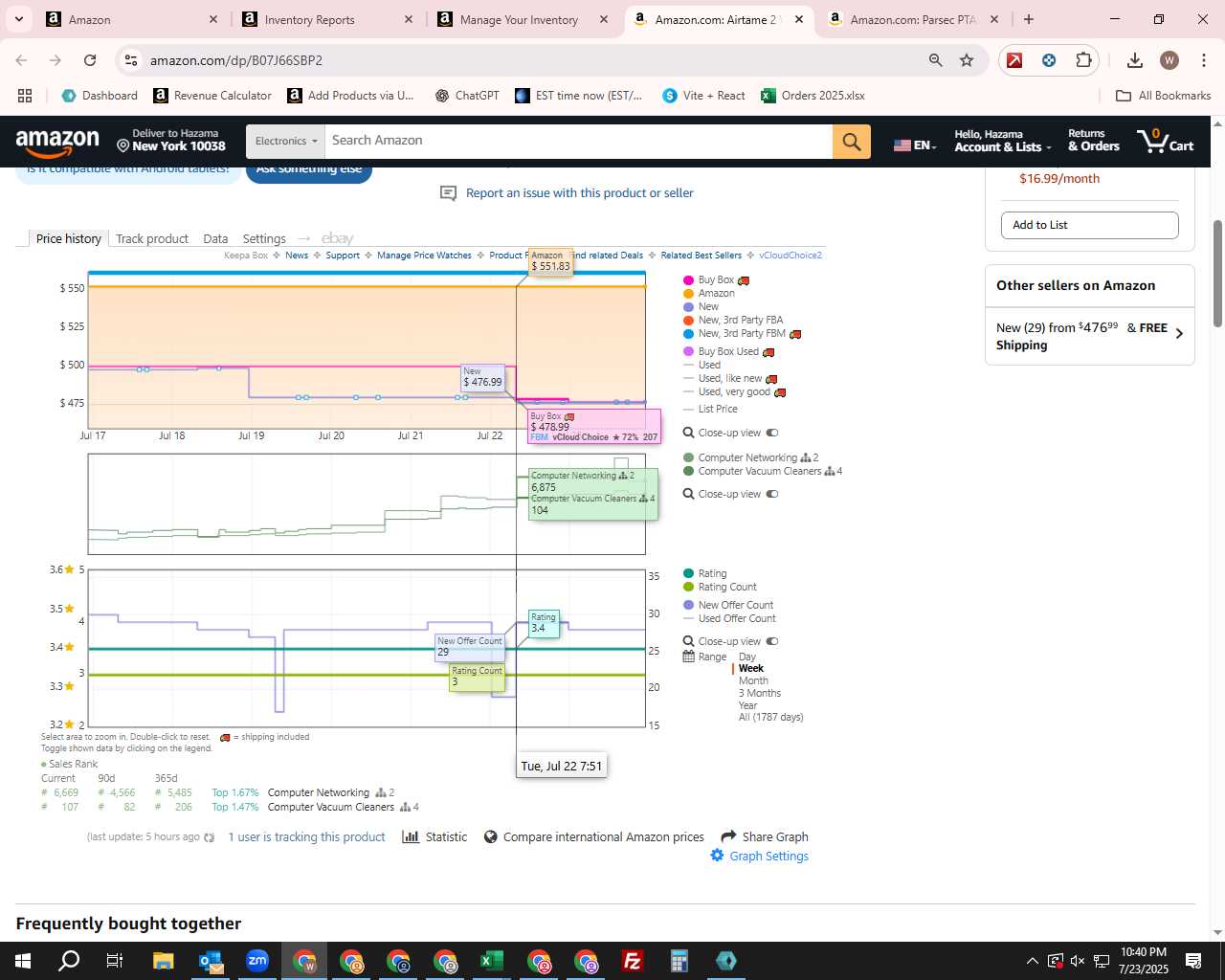Open Windows taskbar search
This screenshot has width=1225, height=980.
[69, 961]
